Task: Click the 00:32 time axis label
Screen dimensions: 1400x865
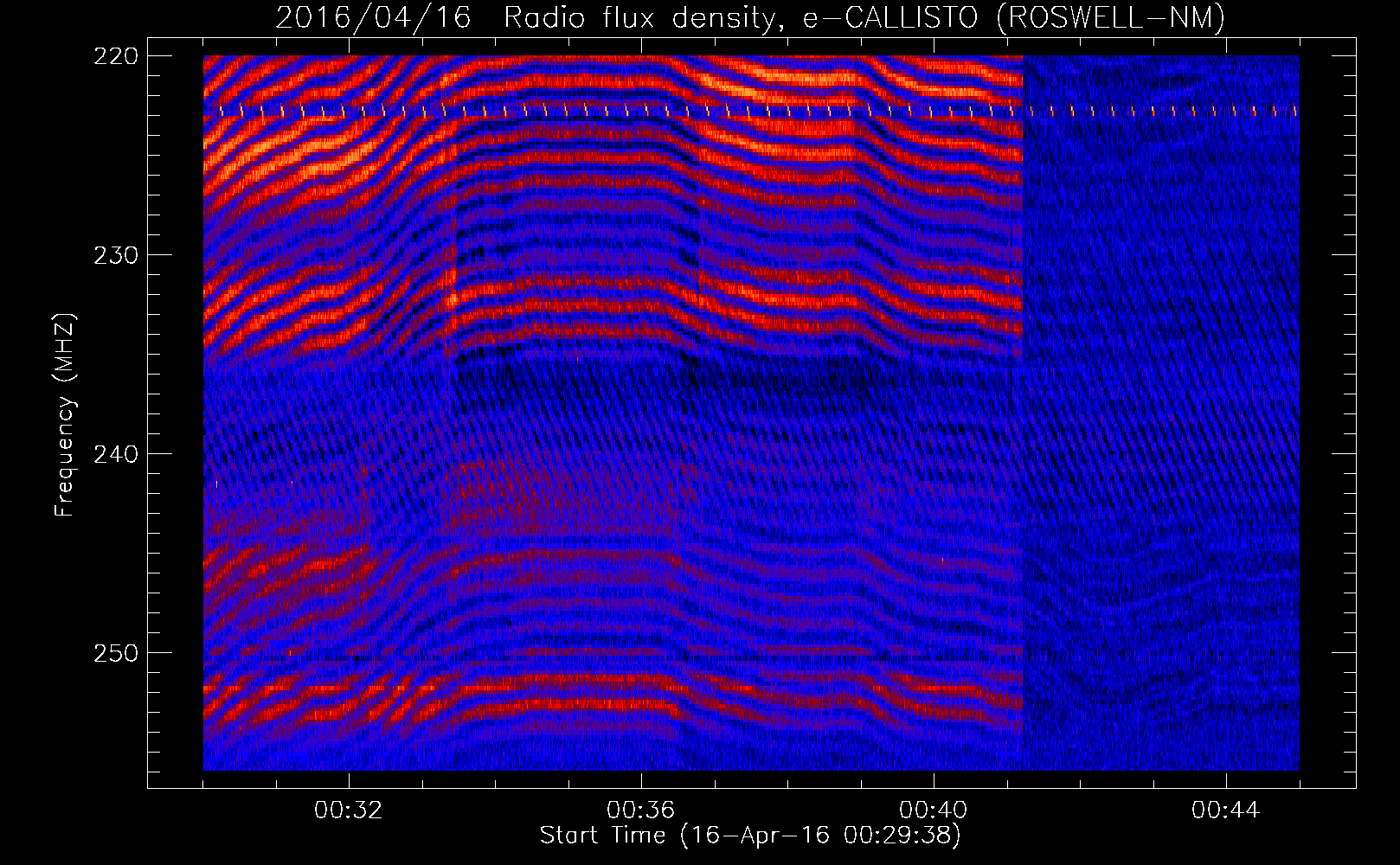Action: pos(349,811)
